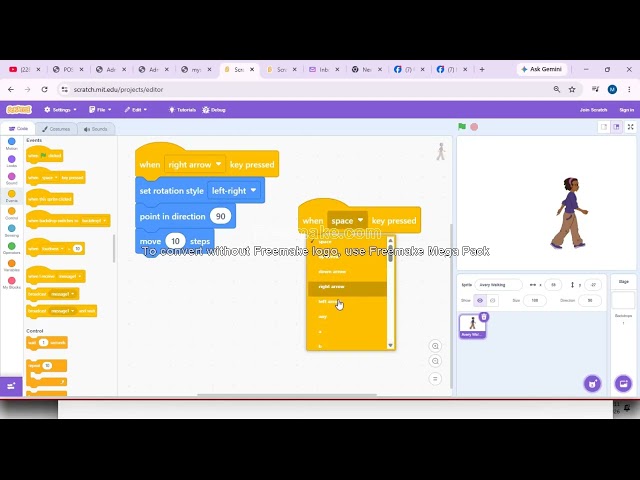Switch to large stage layout
This screenshot has width=640, height=480.
coord(616,127)
